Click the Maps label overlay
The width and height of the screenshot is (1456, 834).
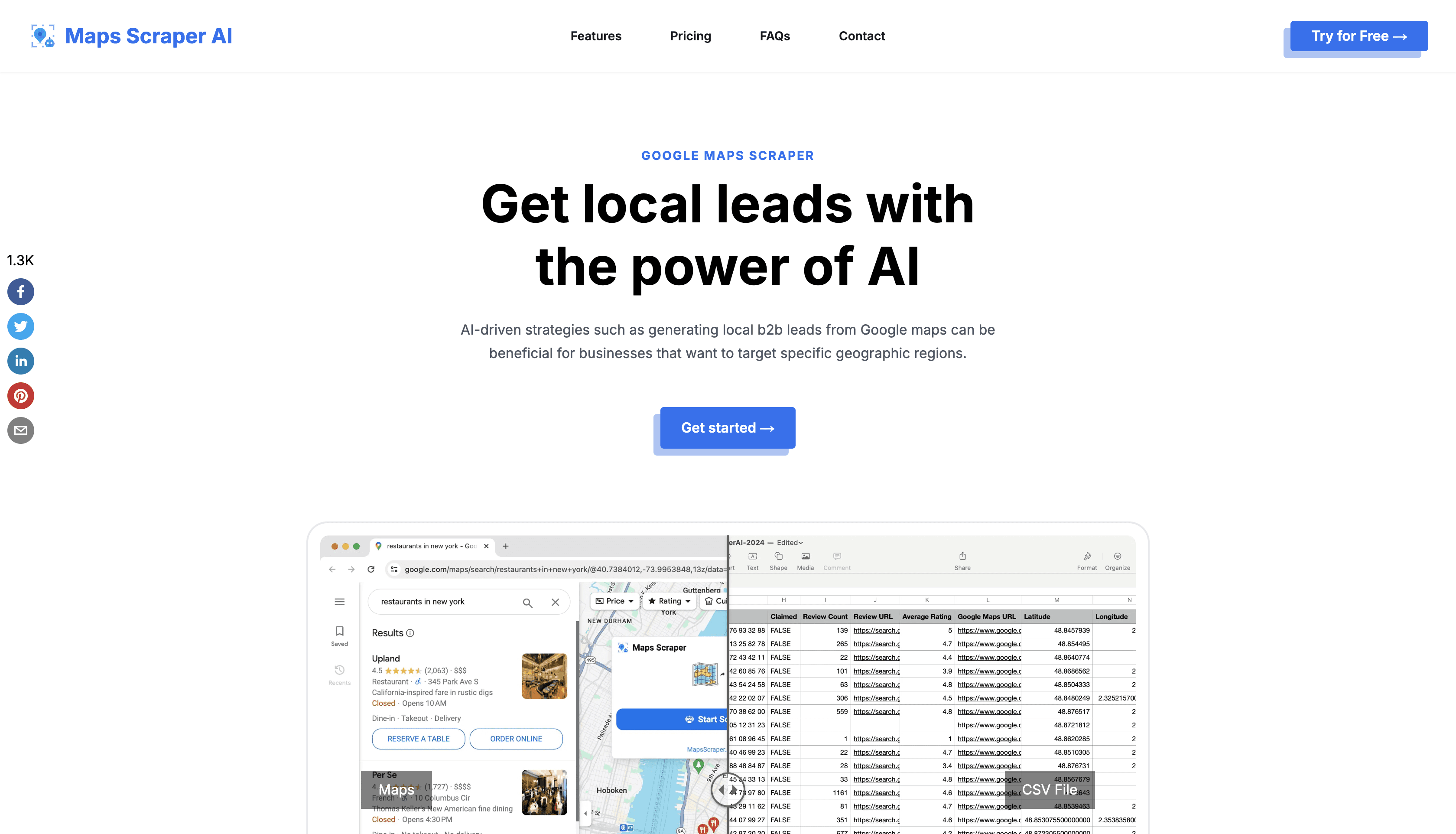[396, 790]
